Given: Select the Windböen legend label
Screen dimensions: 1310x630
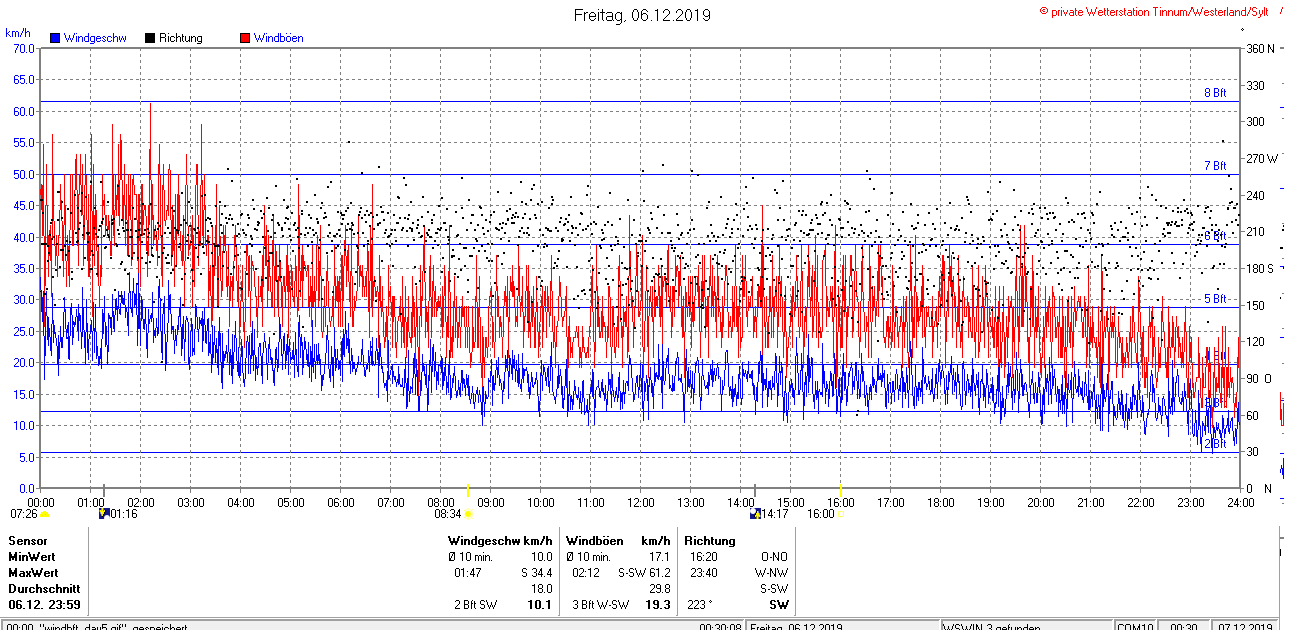Looking at the screenshot, I should (x=279, y=38).
